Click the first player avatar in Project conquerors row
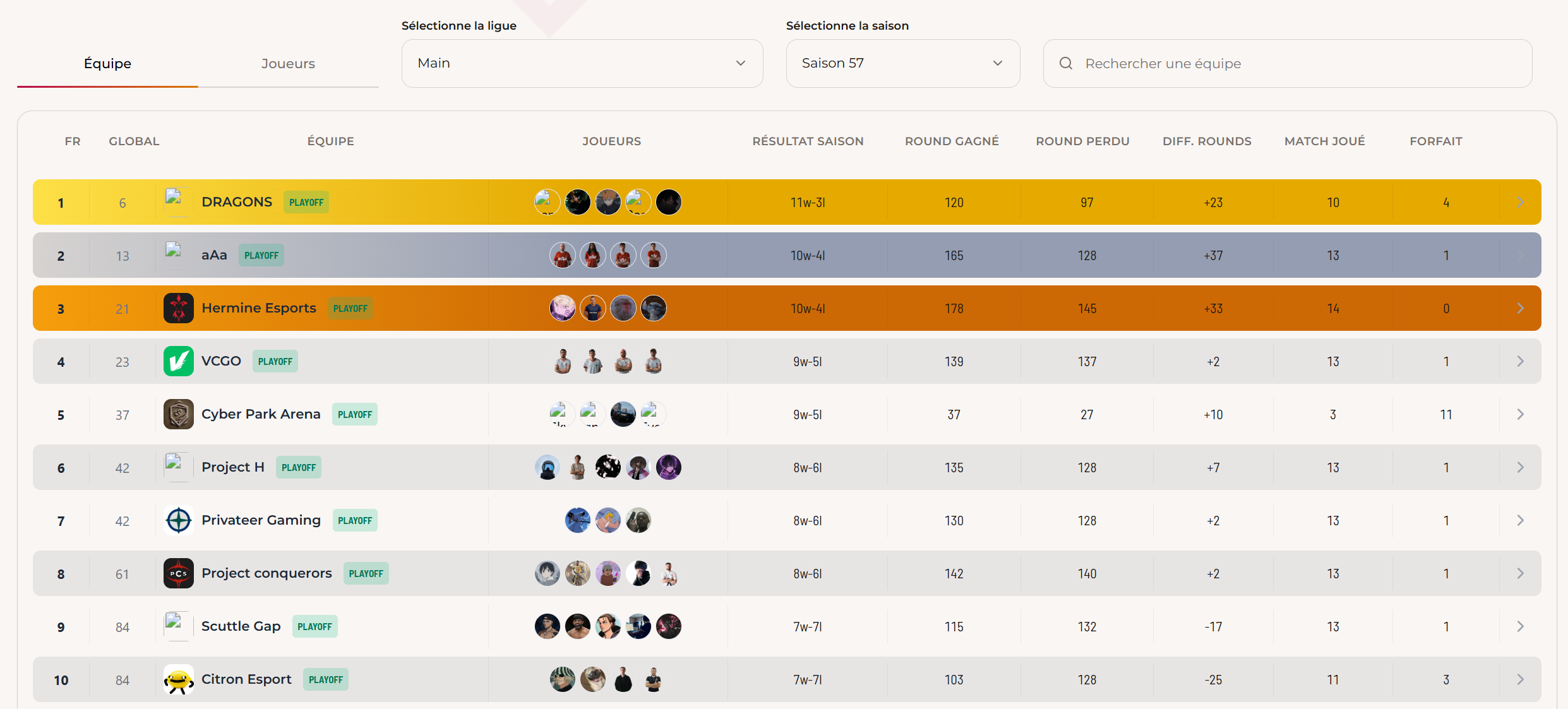The width and height of the screenshot is (1568, 709). pos(548,573)
